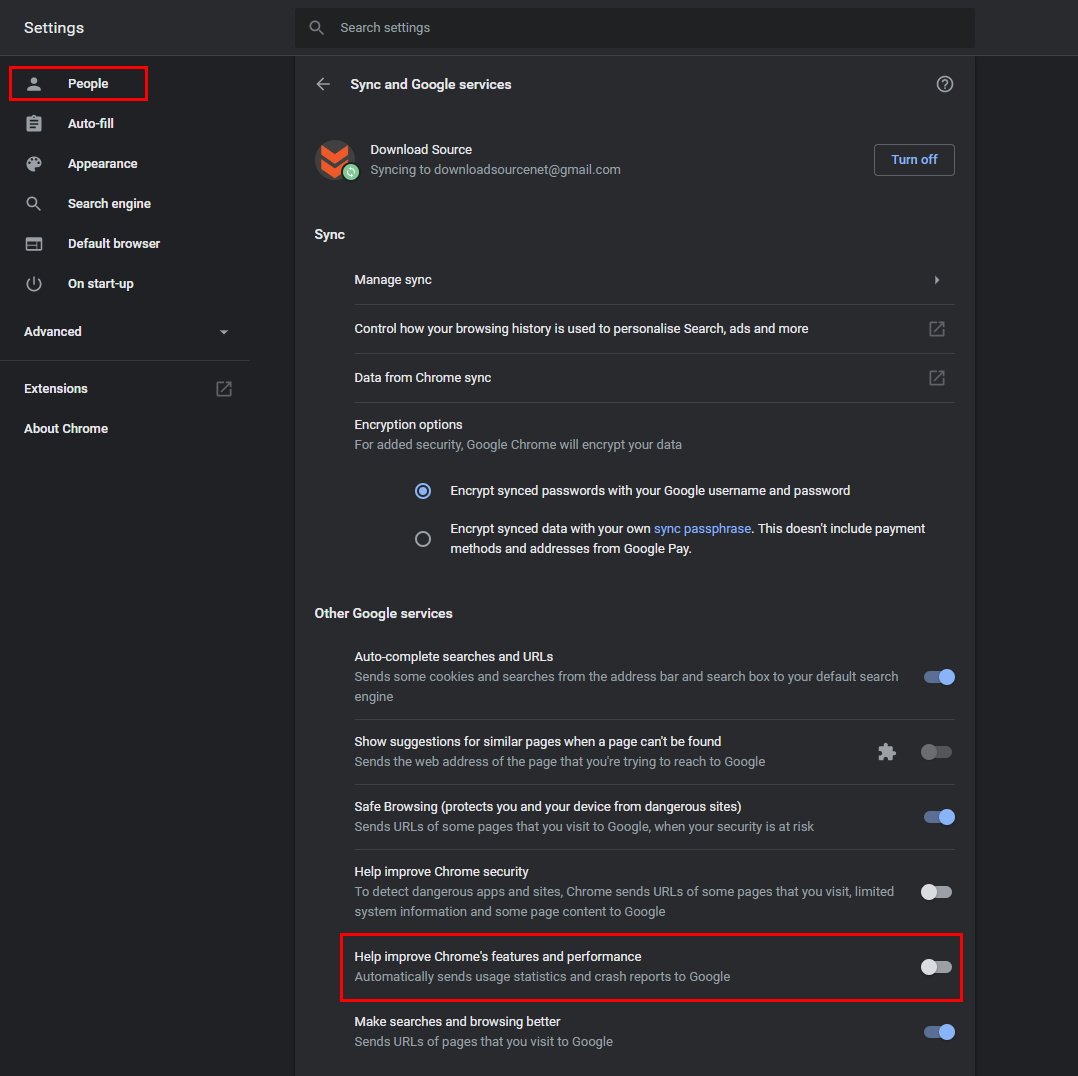
Task: Open On start-up settings
Action: (100, 283)
